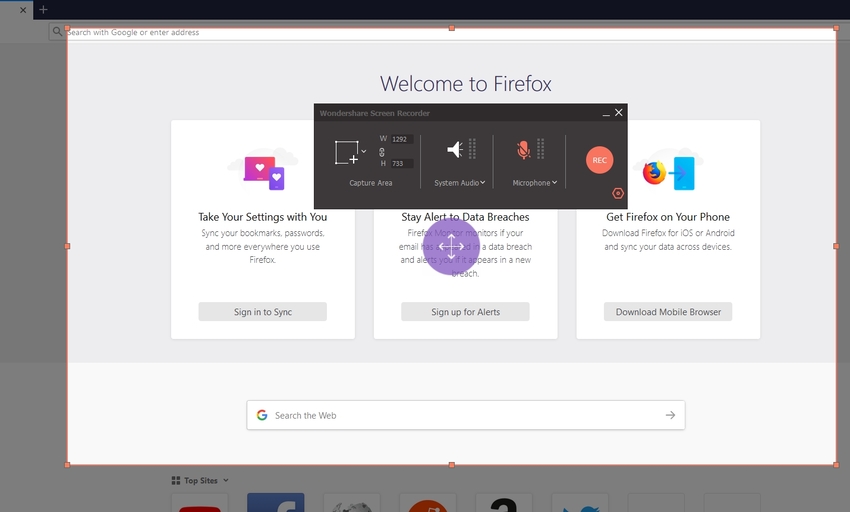Open the Facebook top site tile
This screenshot has height=512, width=850.
(x=275, y=503)
